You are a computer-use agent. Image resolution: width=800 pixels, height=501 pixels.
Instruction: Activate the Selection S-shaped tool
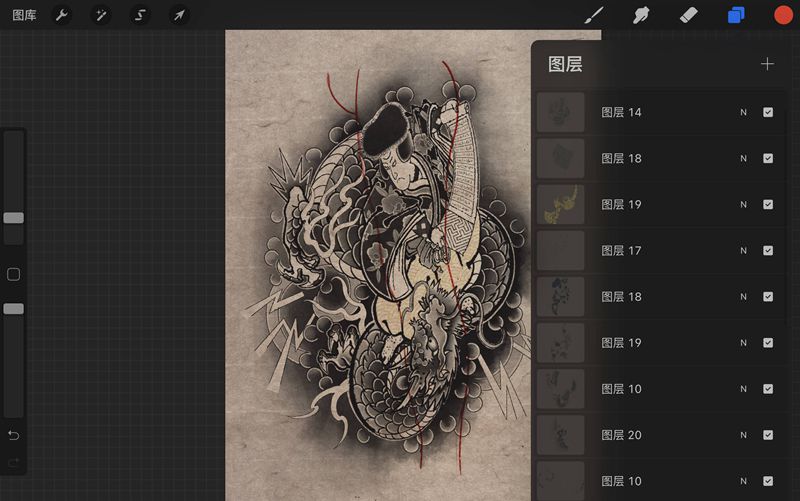pos(140,15)
